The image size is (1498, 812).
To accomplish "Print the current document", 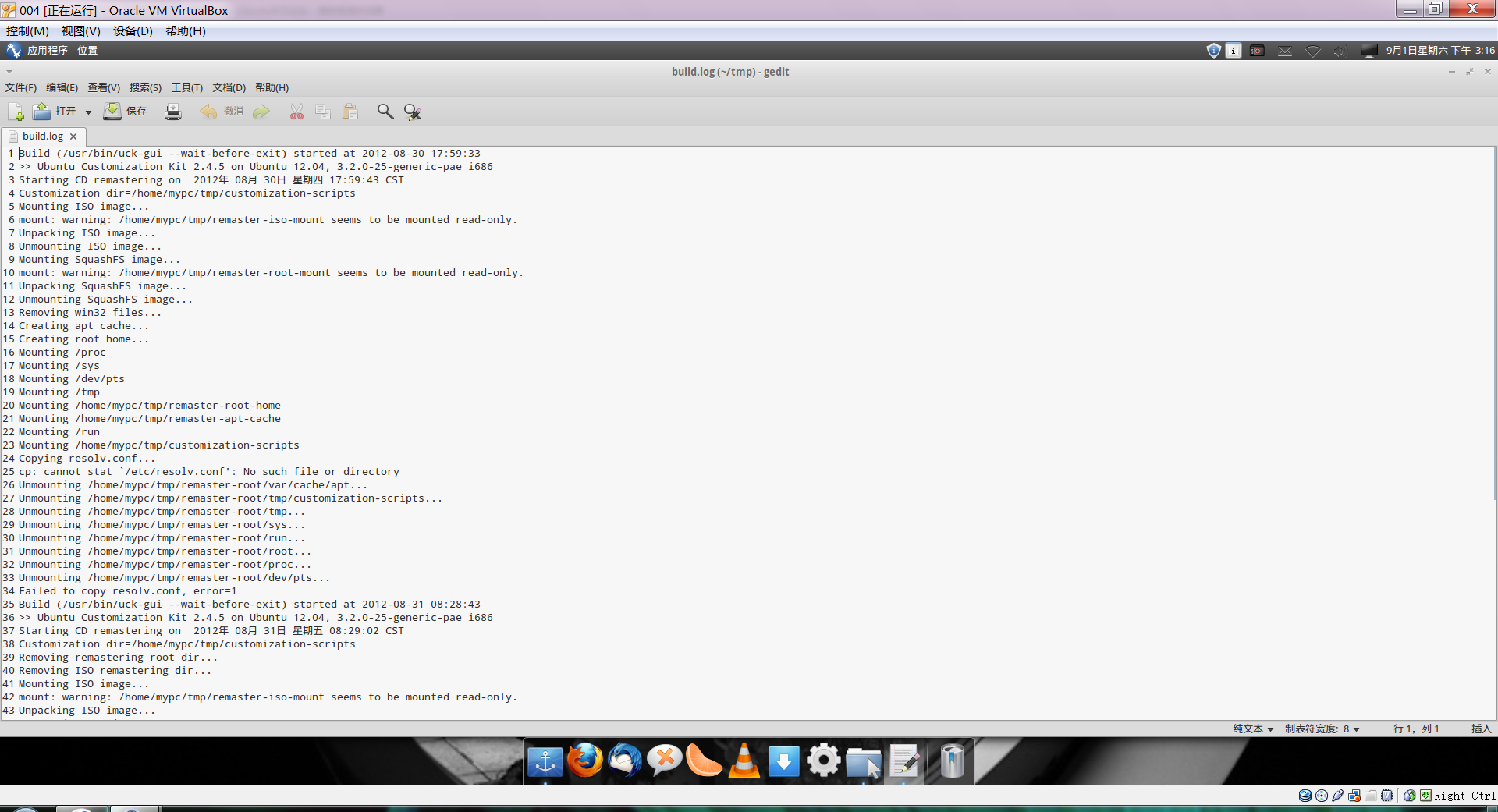I will [173, 112].
